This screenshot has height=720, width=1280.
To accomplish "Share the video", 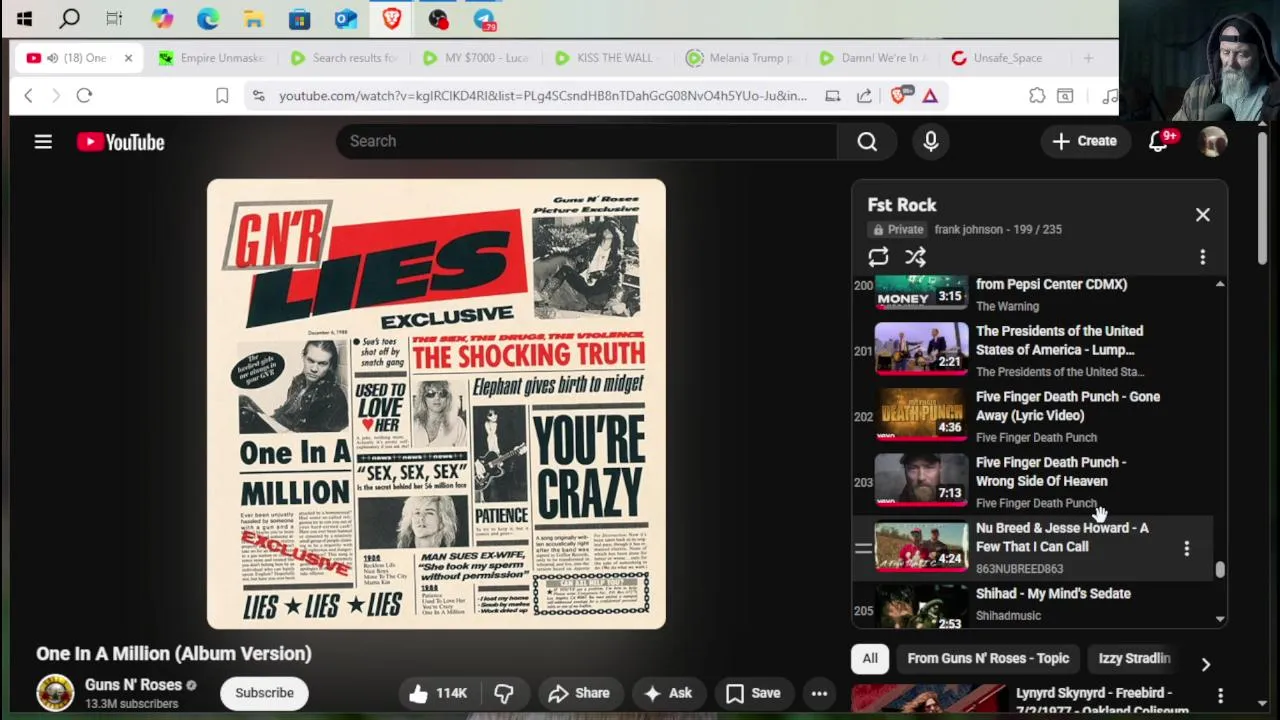I will click(x=578, y=693).
